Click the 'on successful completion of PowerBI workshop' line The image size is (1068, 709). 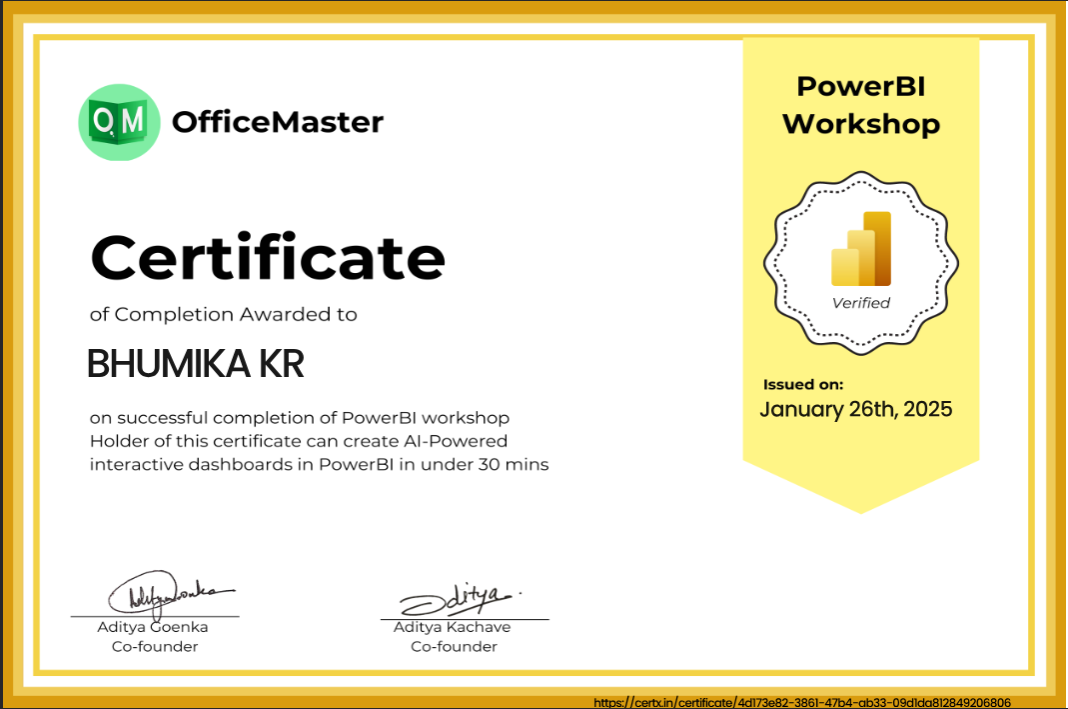(x=299, y=417)
